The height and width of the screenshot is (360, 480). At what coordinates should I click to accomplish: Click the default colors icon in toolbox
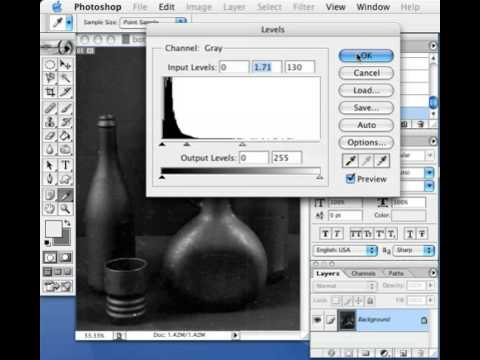(x=48, y=243)
